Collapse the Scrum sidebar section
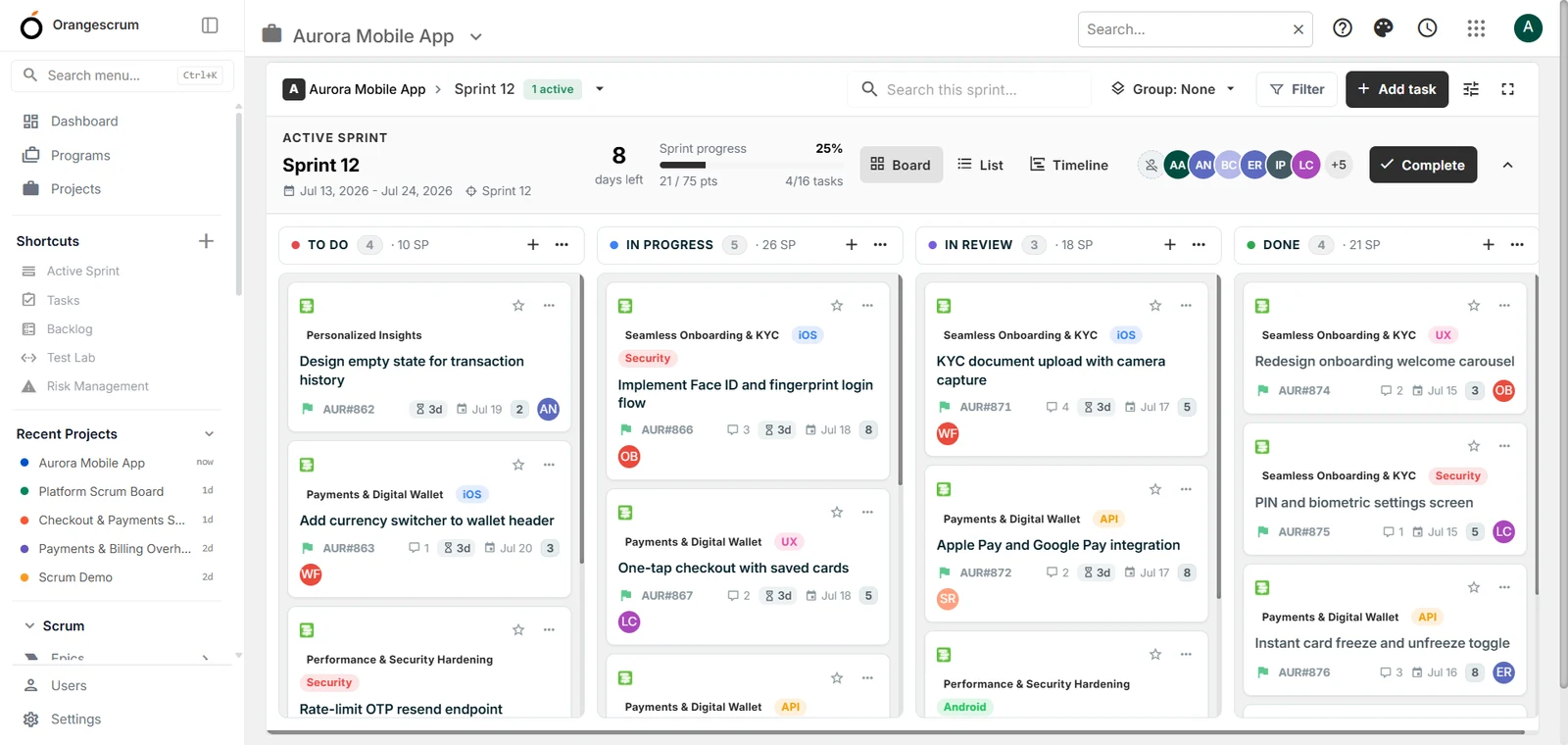 (x=28, y=626)
